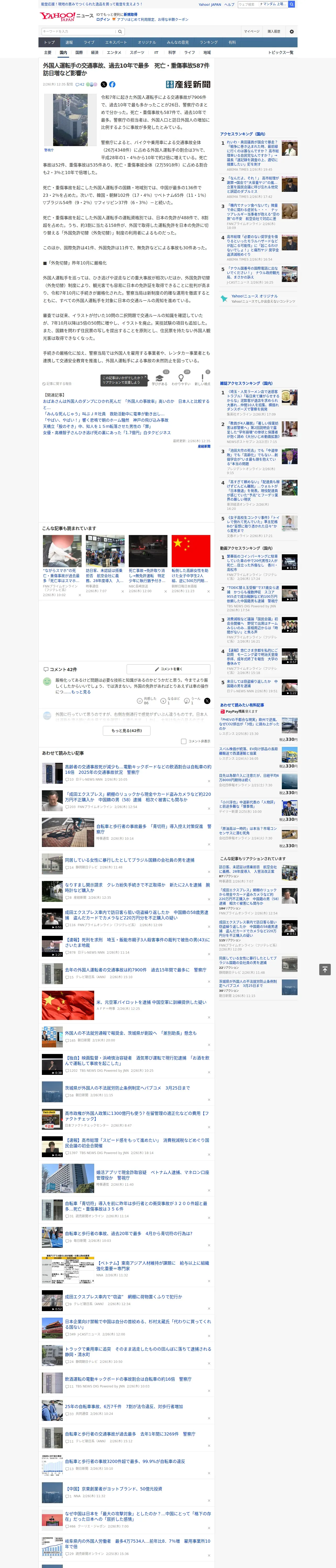Click 記事に関する報告 report icon link
The width and height of the screenshot is (336, 1568).
[57, 384]
